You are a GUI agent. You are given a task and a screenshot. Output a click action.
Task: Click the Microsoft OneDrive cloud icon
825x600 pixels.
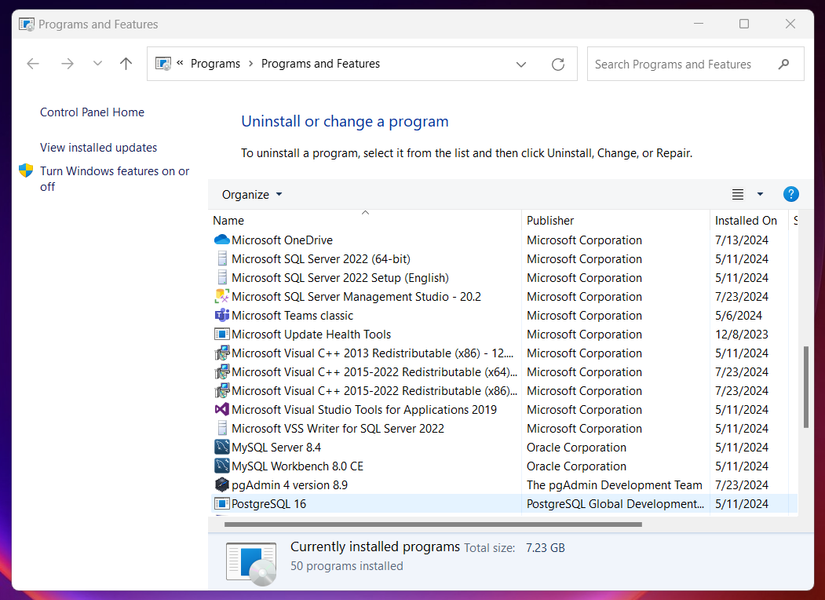pyautogui.click(x=222, y=239)
